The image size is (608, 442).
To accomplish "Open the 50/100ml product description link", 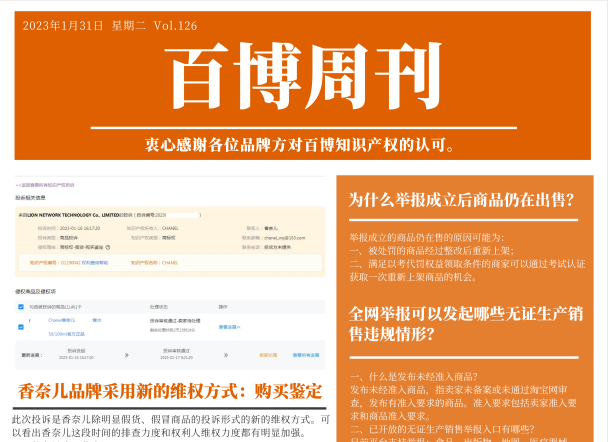I will tap(66, 334).
